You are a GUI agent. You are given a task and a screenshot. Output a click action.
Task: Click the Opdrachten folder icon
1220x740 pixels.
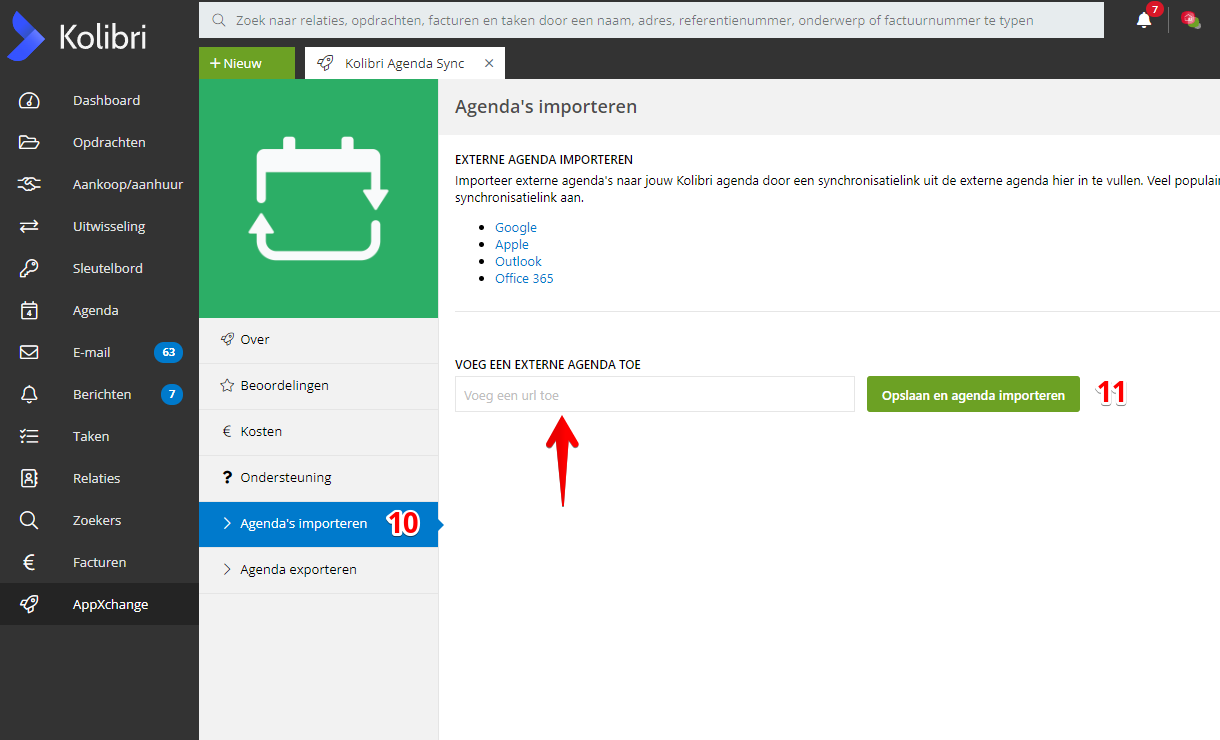tap(29, 142)
